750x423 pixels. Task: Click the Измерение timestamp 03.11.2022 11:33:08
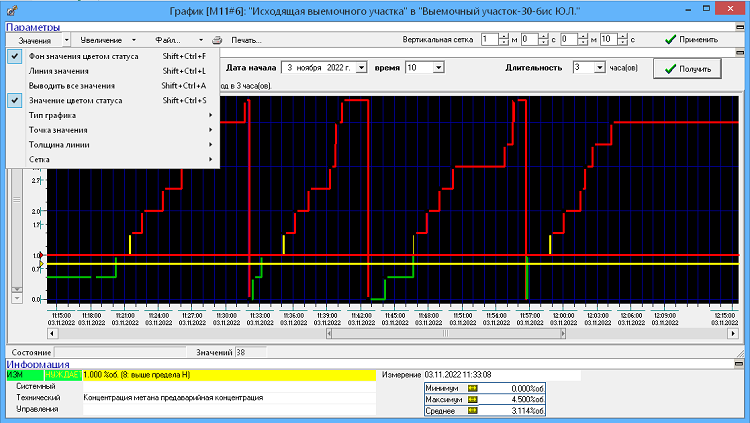point(458,375)
